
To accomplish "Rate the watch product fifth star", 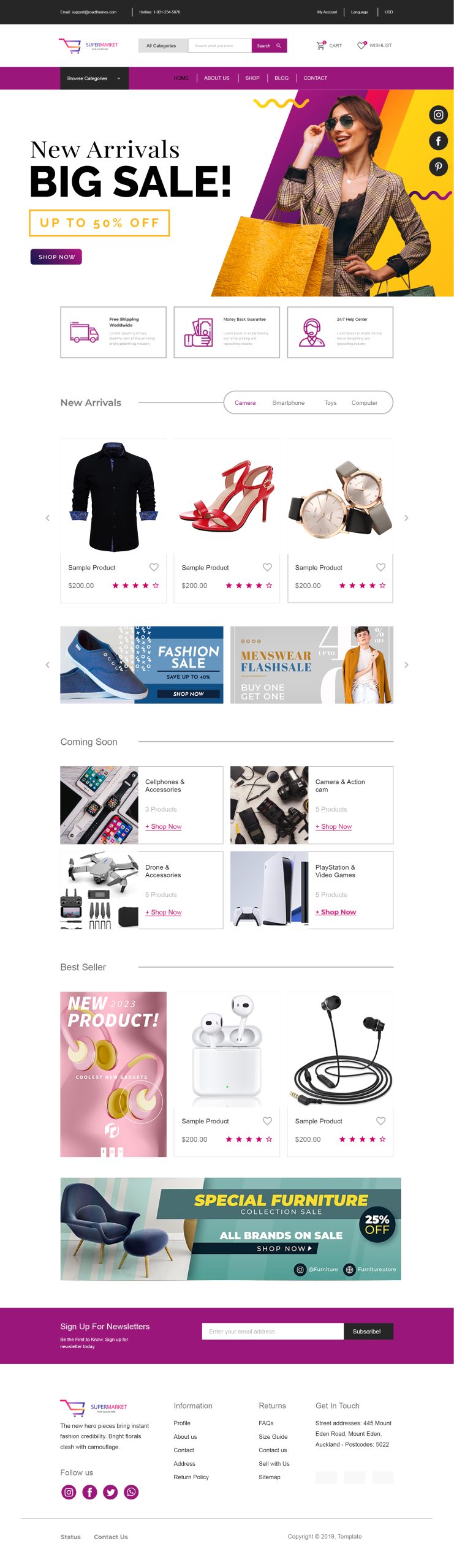I will [x=382, y=586].
